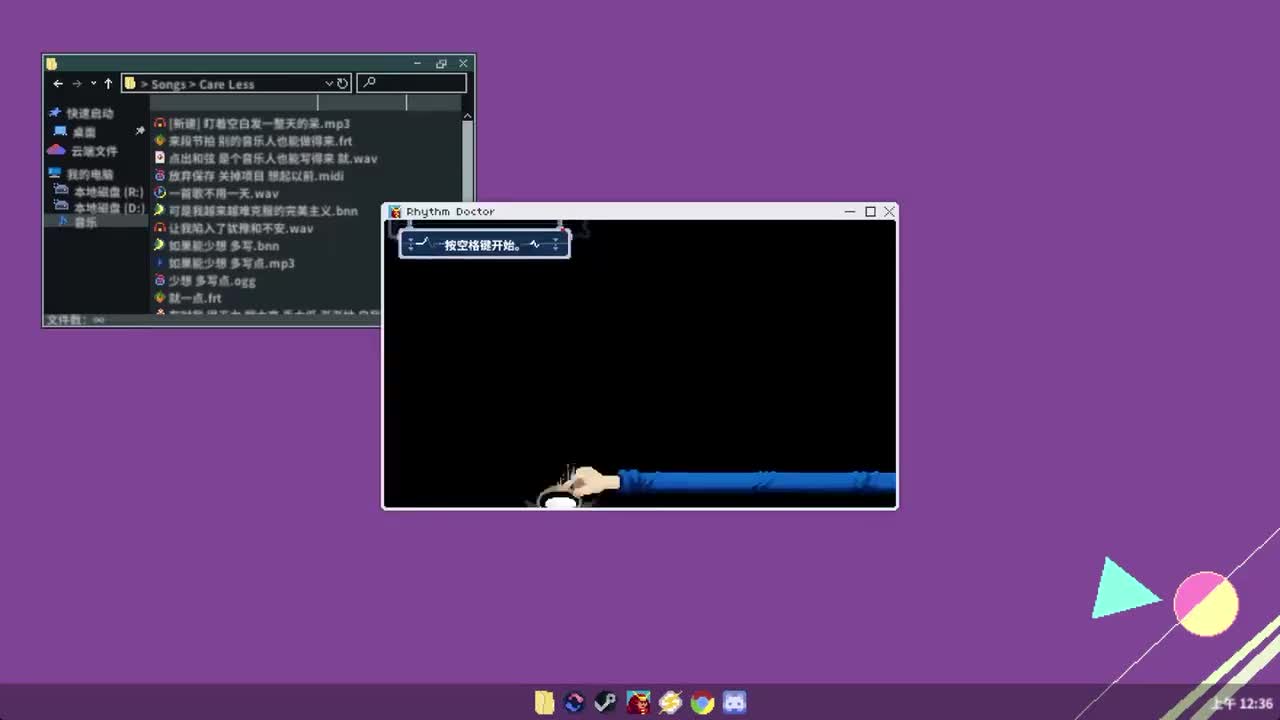
Task: Click the Care Less breadcrumb segment
Action: [227, 84]
